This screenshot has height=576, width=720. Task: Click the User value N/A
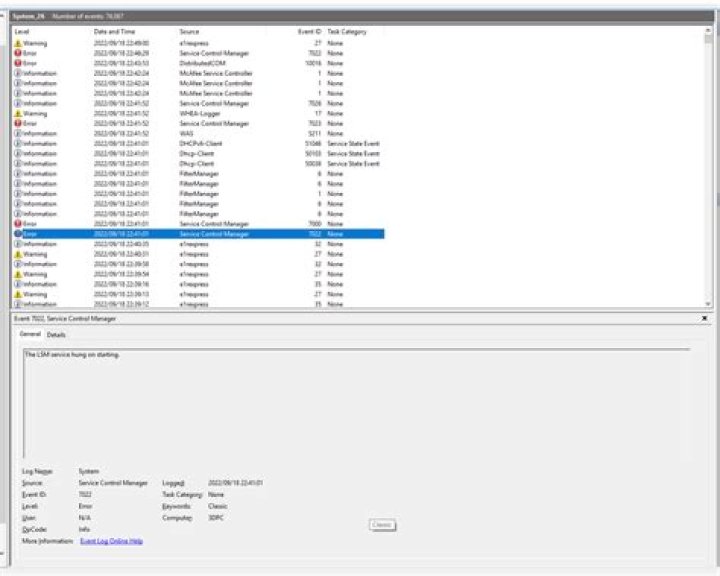[x=84, y=518]
